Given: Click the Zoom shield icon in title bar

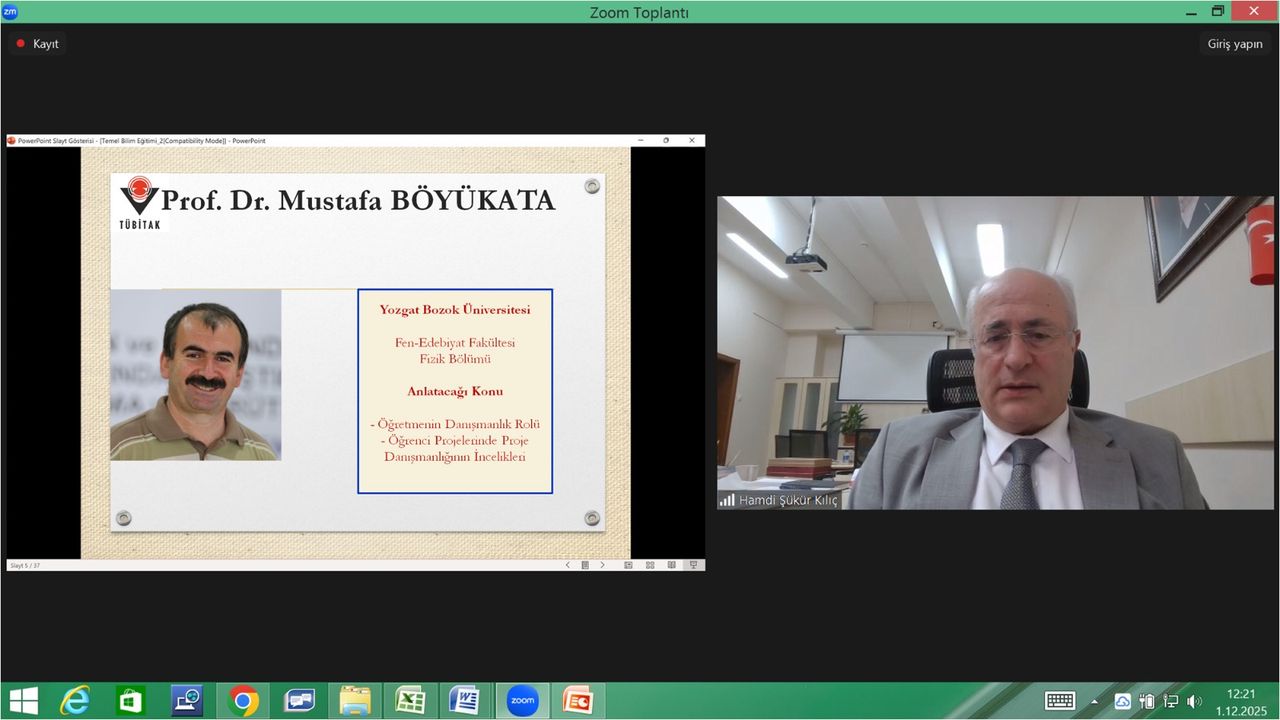Looking at the screenshot, I should click(10, 12).
